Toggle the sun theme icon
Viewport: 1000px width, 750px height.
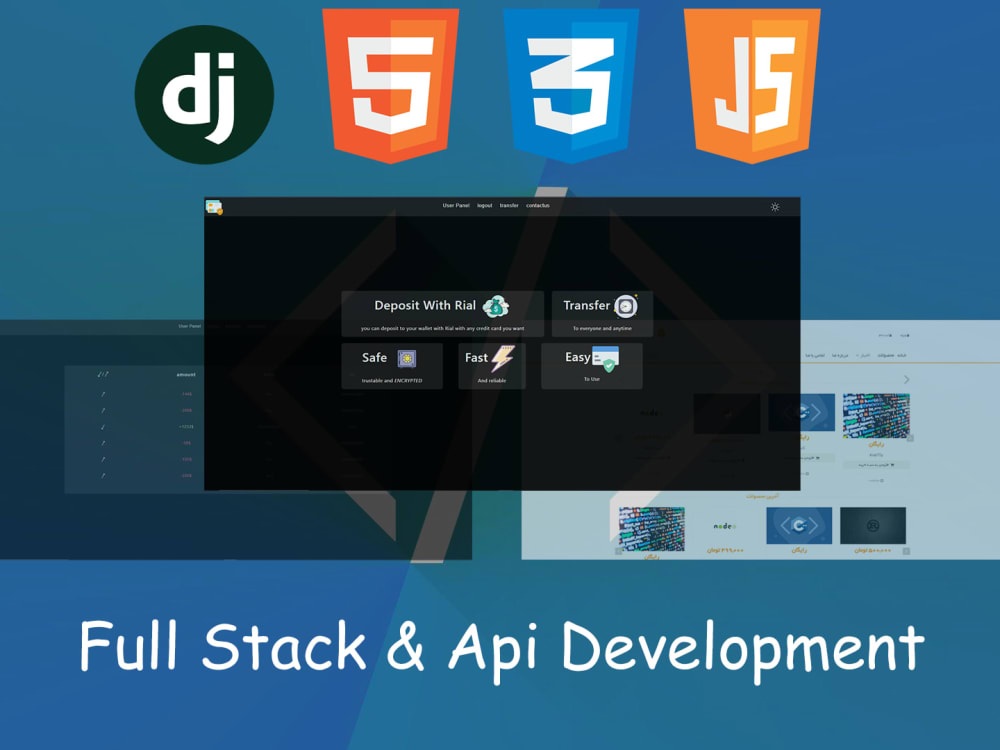click(x=775, y=207)
